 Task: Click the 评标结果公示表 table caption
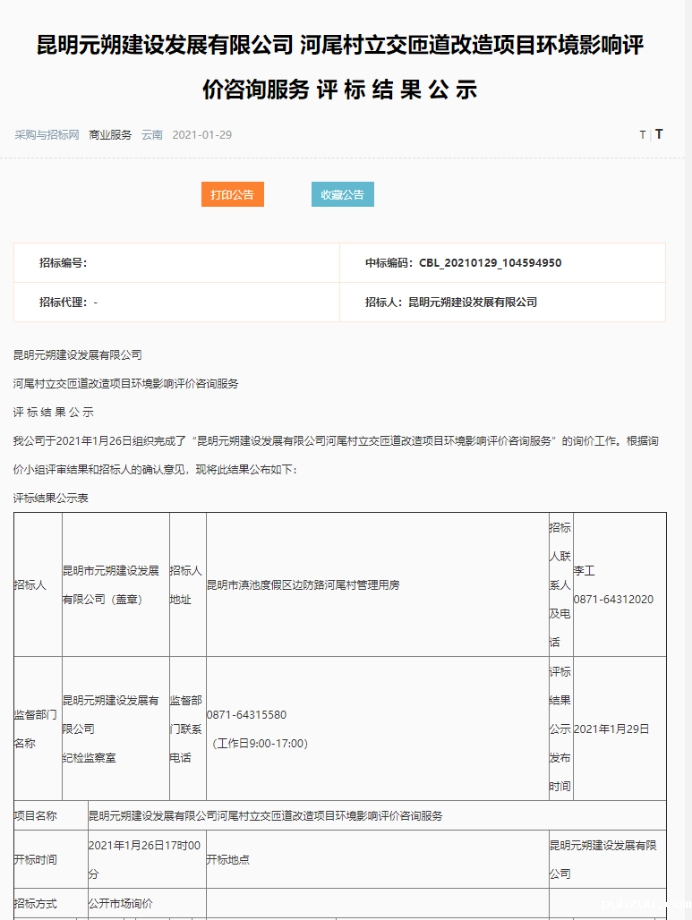(x=50, y=498)
